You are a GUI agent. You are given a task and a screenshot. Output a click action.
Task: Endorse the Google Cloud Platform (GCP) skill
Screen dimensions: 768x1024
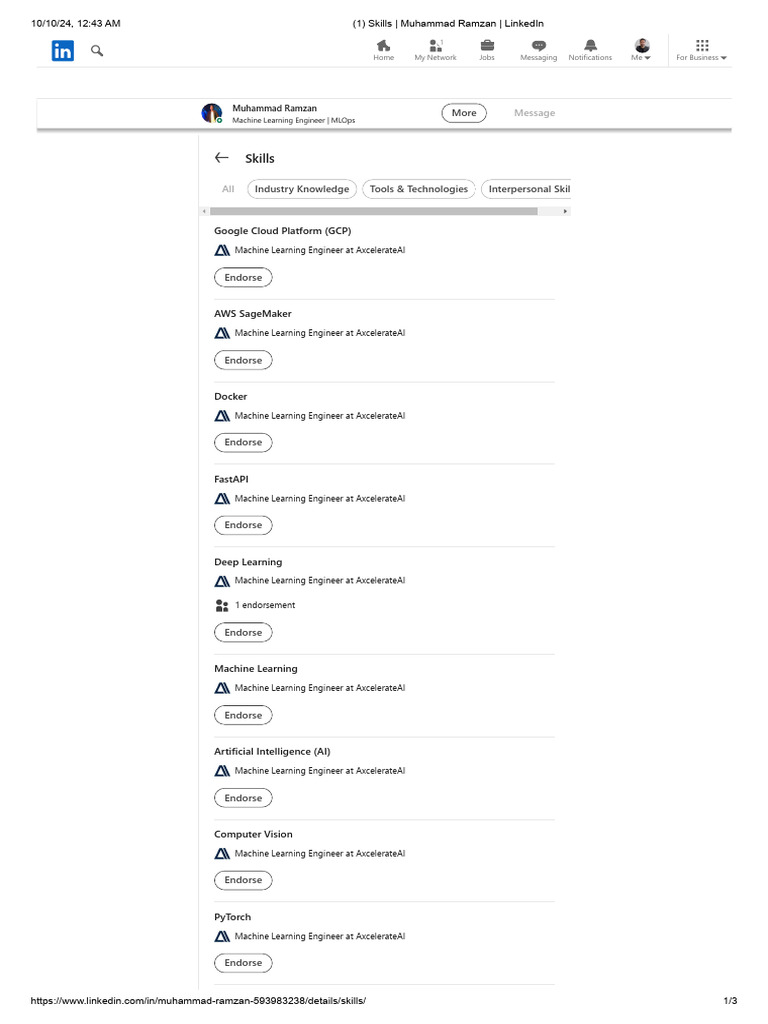[x=243, y=277]
